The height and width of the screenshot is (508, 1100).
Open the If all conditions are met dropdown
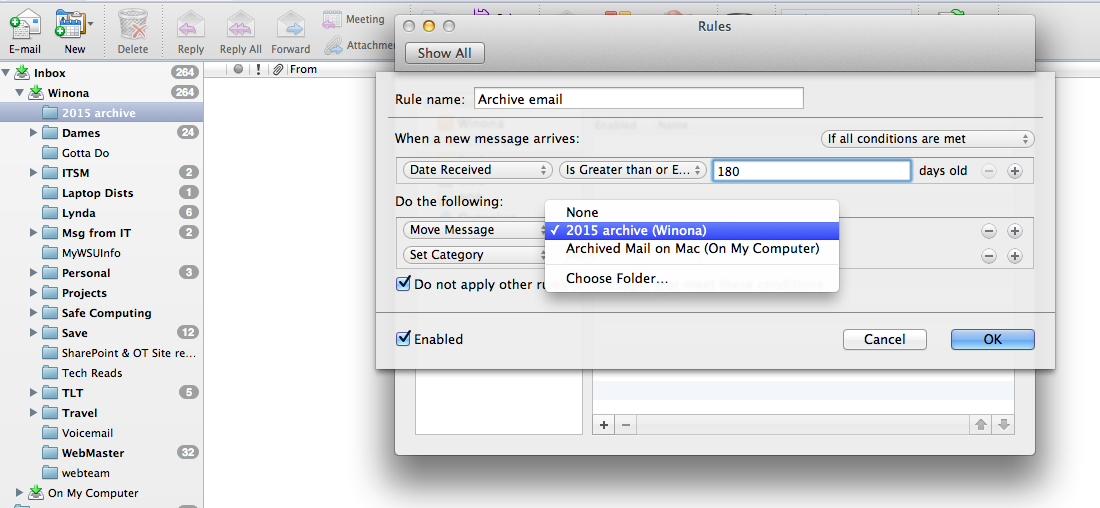(926, 139)
